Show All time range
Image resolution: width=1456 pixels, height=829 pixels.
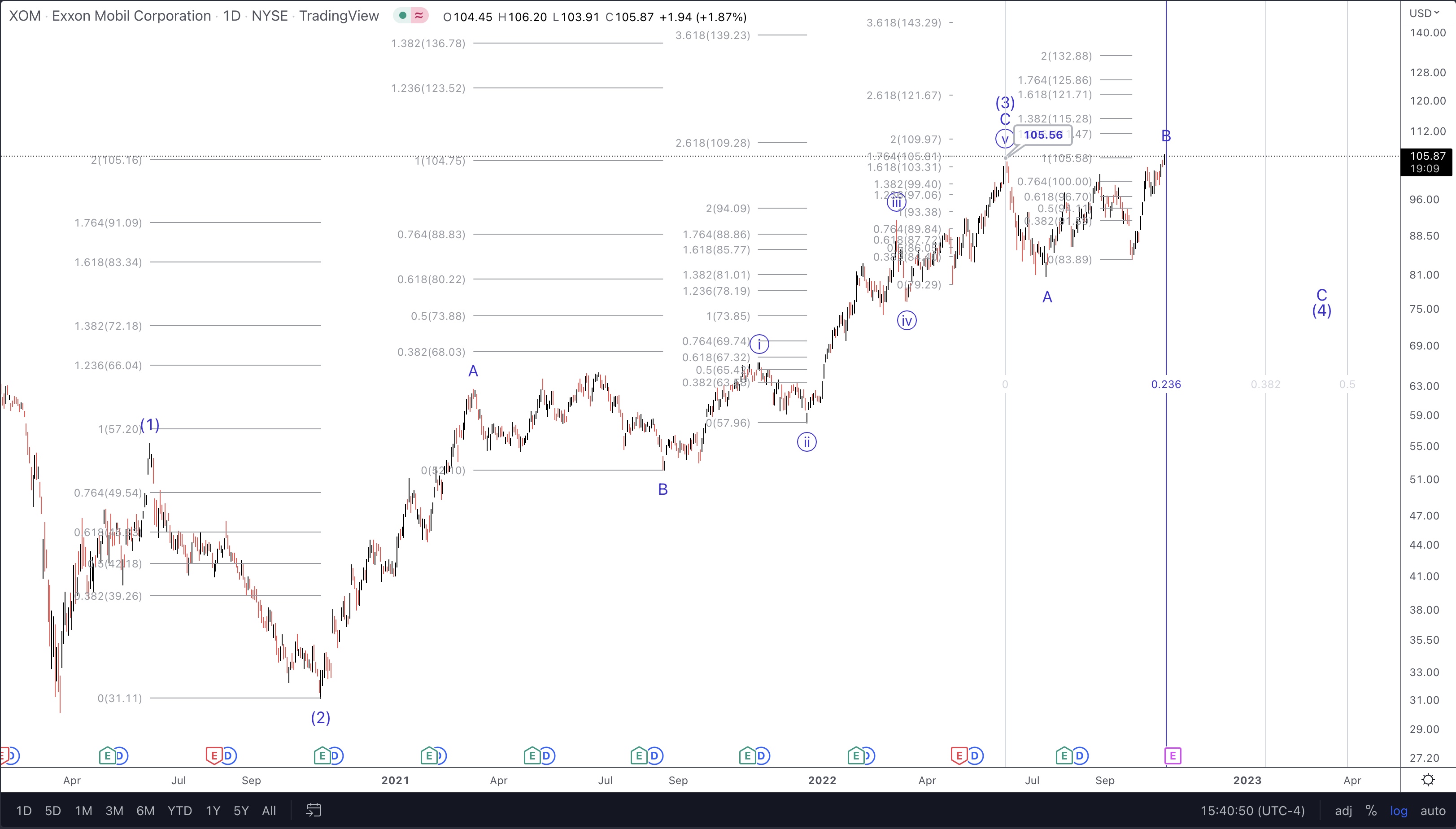269,811
